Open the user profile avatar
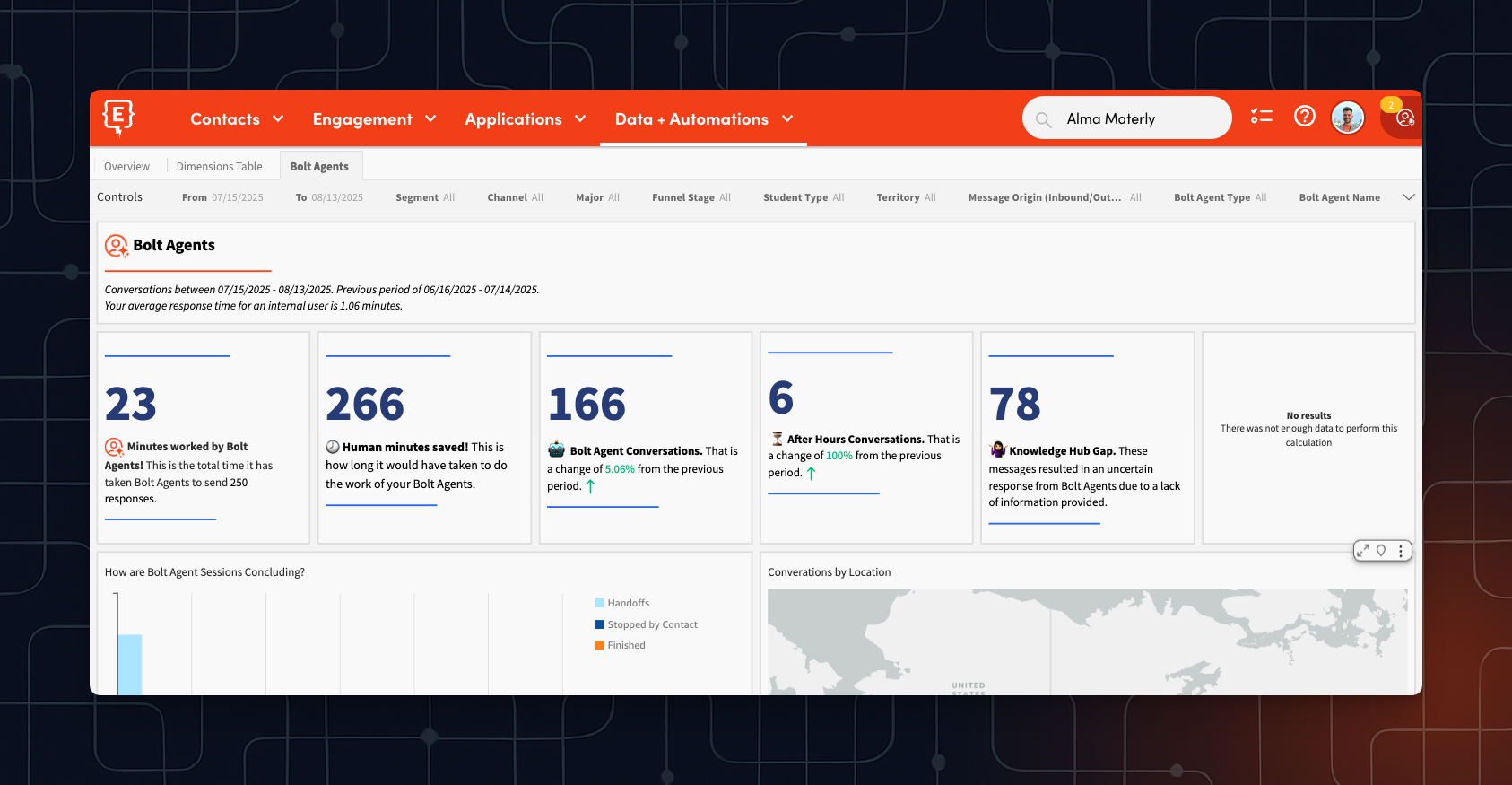The image size is (1512, 785). [x=1348, y=117]
